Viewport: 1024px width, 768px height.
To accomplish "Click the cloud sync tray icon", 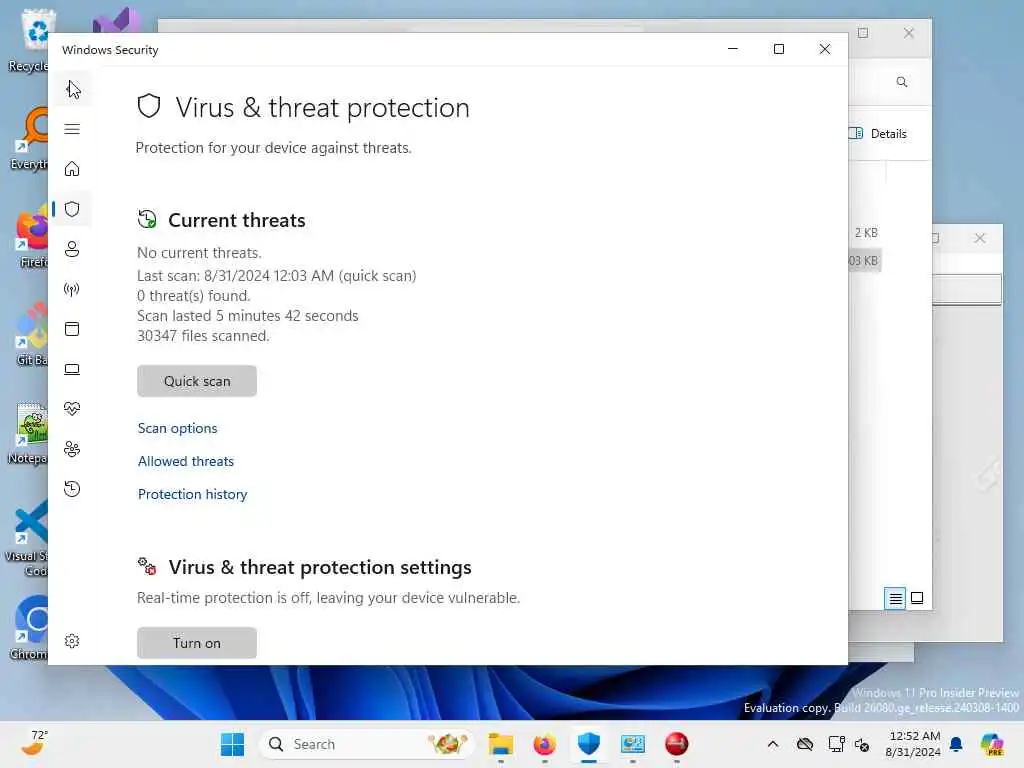I will tap(805, 744).
